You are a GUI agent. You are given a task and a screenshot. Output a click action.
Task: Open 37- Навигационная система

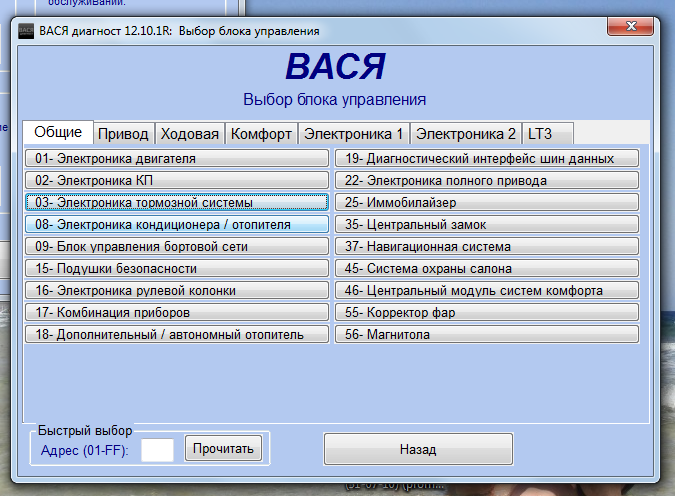487,246
